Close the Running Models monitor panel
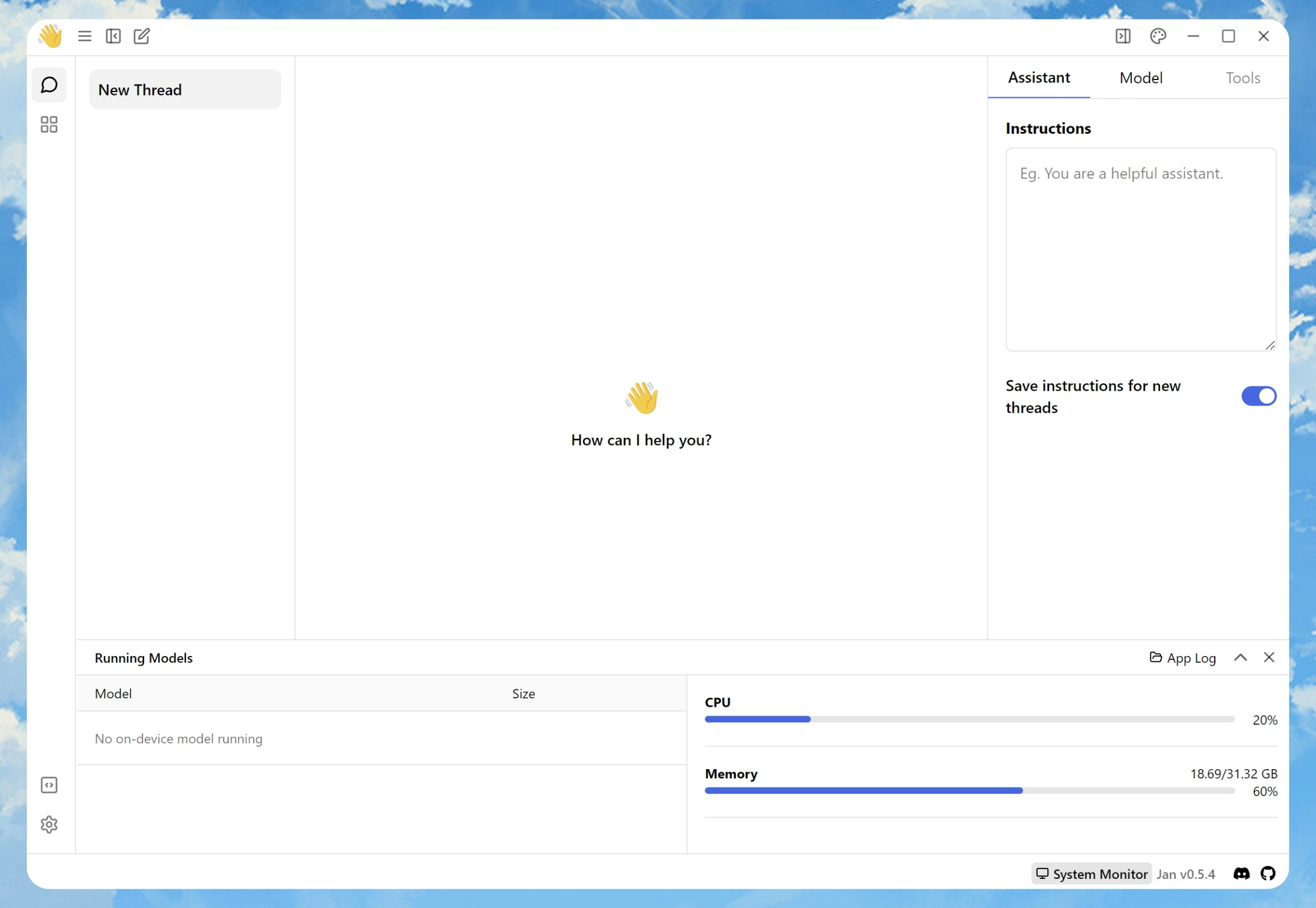This screenshot has height=908, width=1316. pyautogui.click(x=1269, y=657)
